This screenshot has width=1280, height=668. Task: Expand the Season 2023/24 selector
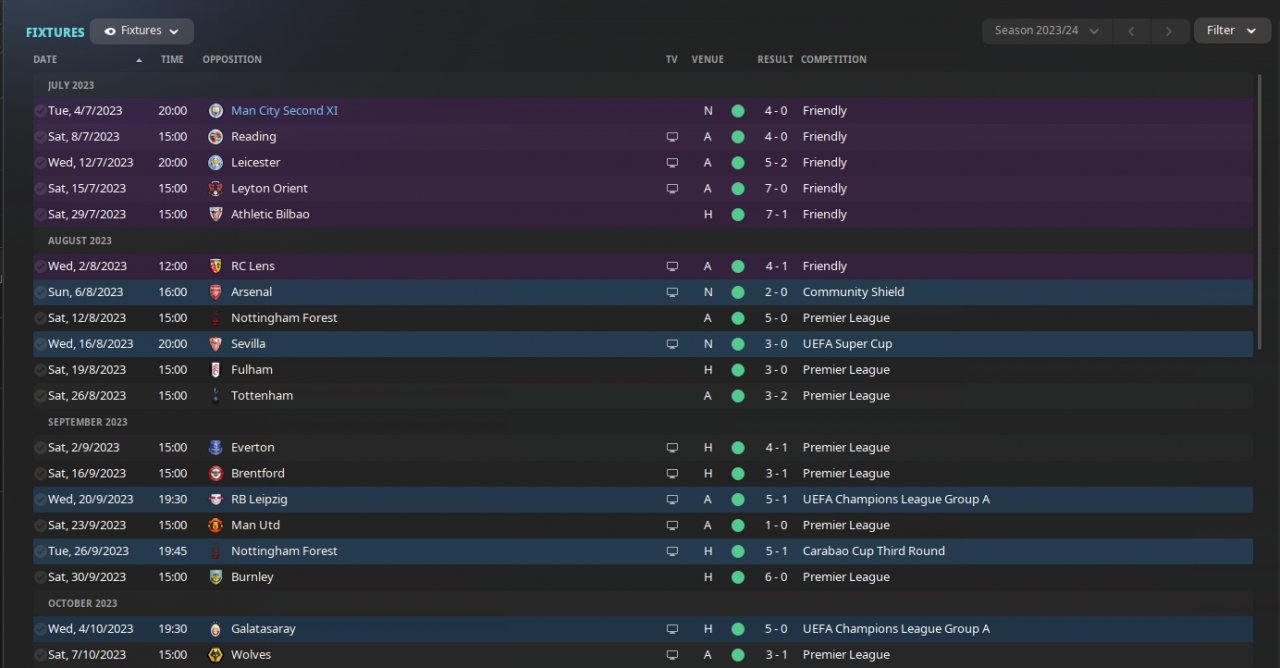[1047, 31]
